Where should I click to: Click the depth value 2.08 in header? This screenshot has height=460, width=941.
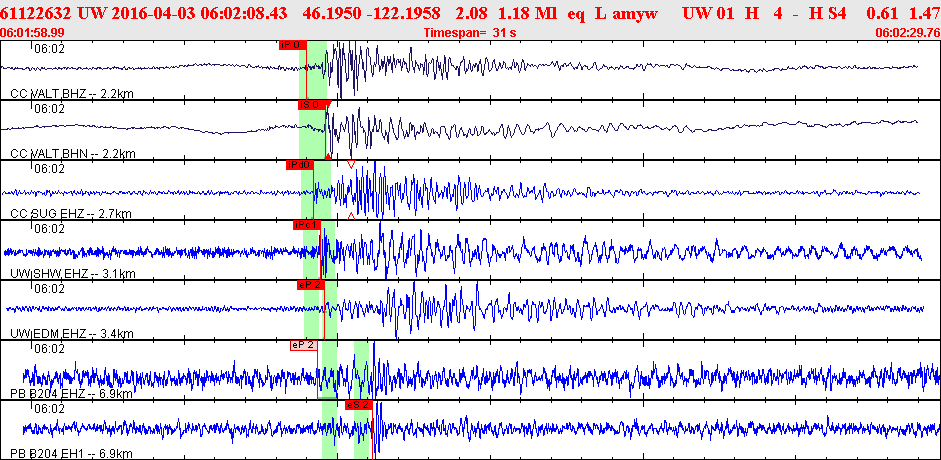pyautogui.click(x=471, y=13)
